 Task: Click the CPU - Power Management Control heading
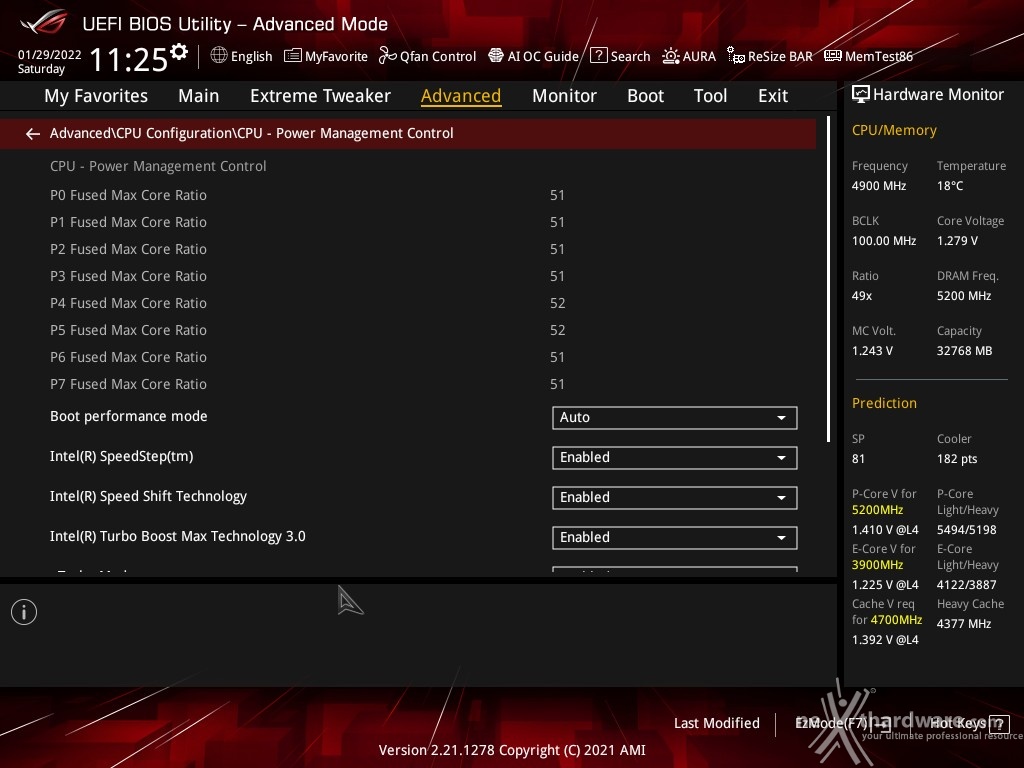[158, 167]
